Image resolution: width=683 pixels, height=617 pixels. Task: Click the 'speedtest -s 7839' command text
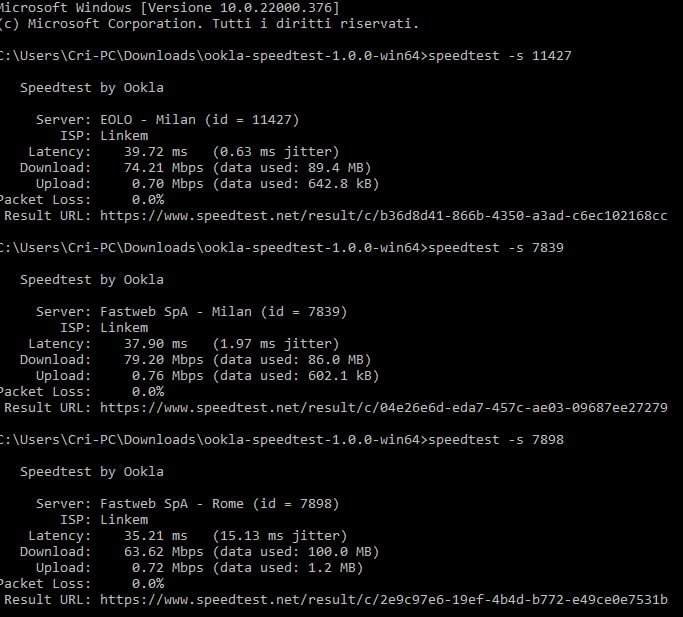tap(495, 247)
